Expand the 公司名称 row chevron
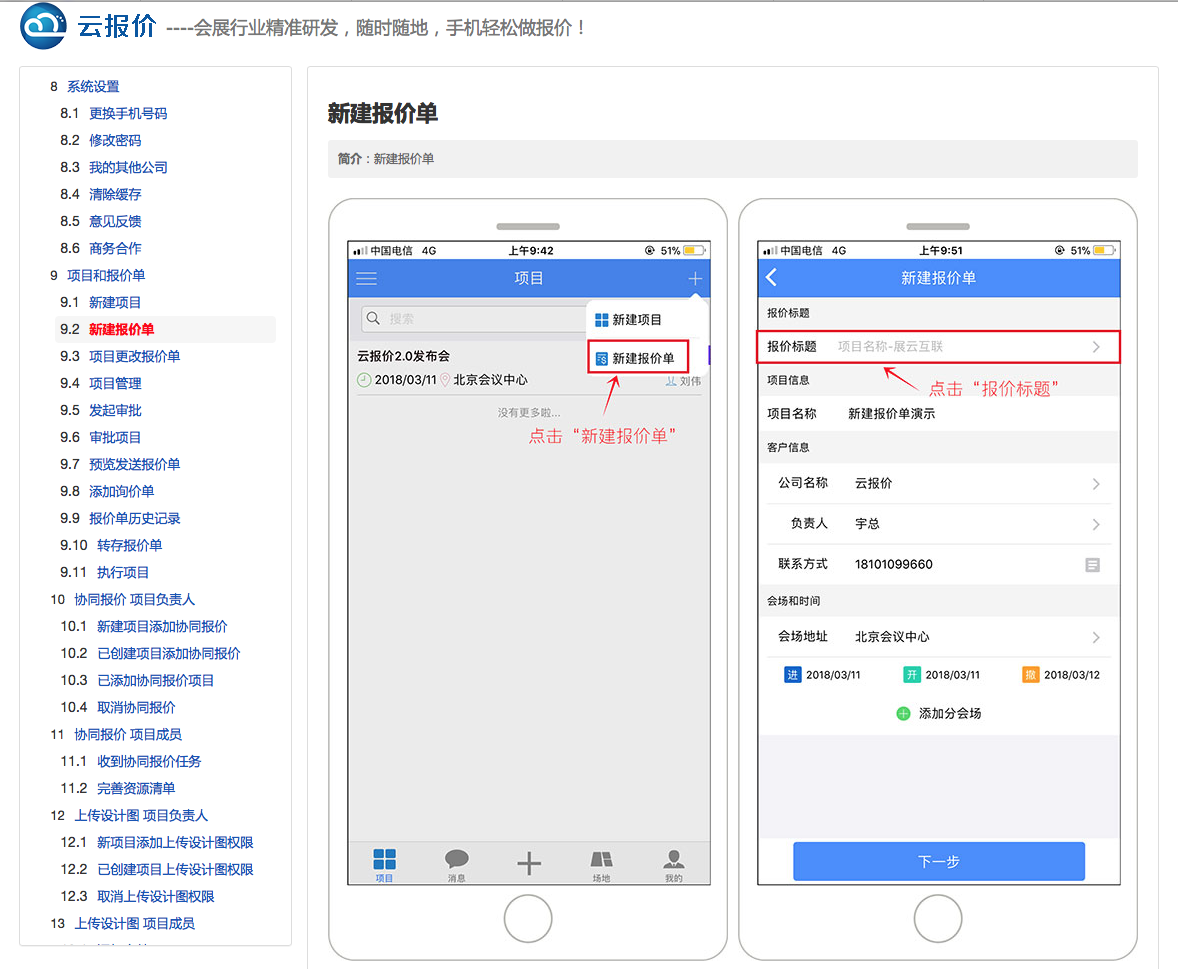The width and height of the screenshot is (1178, 969). pos(1096,484)
